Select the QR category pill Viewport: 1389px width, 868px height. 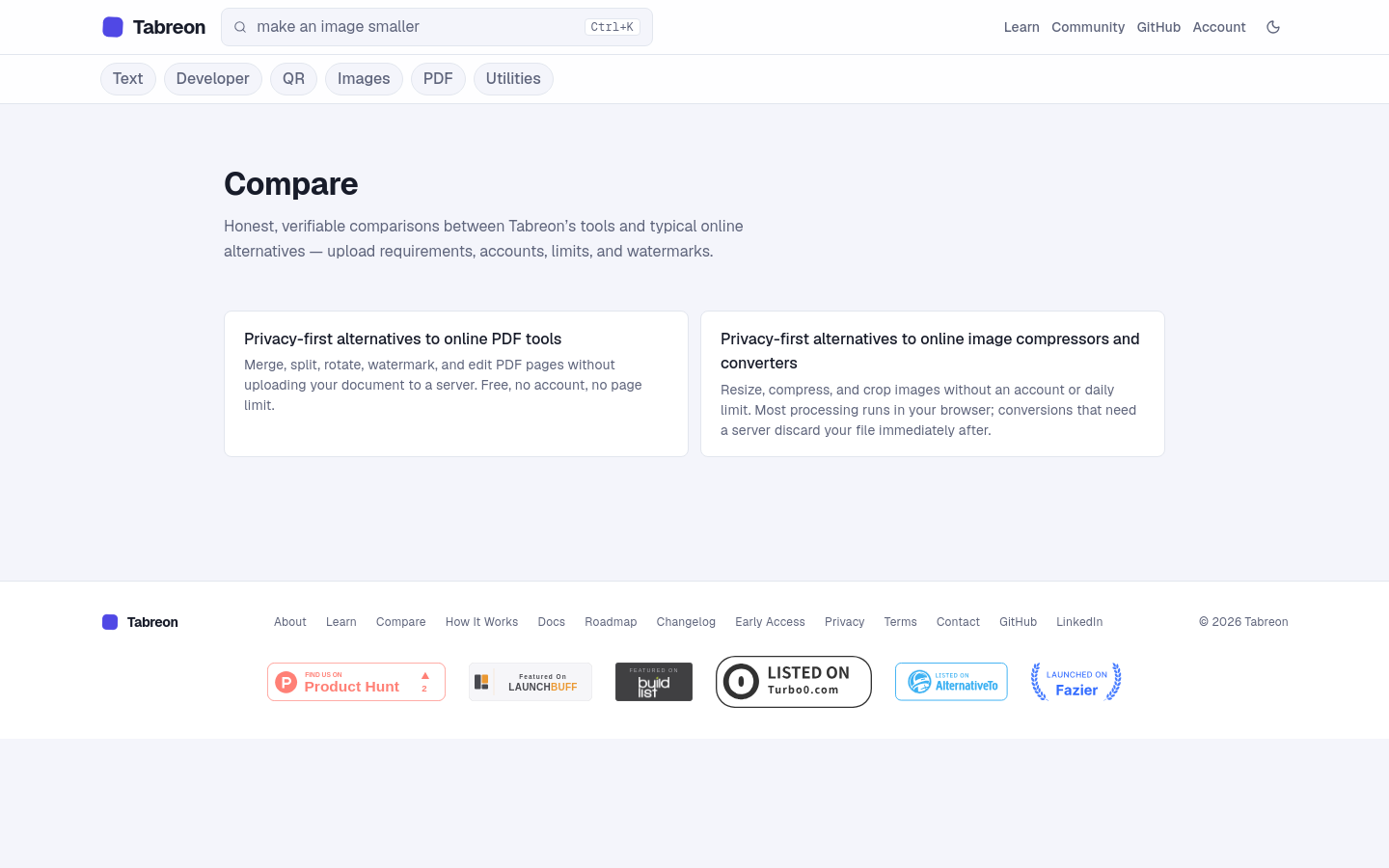[x=293, y=79]
